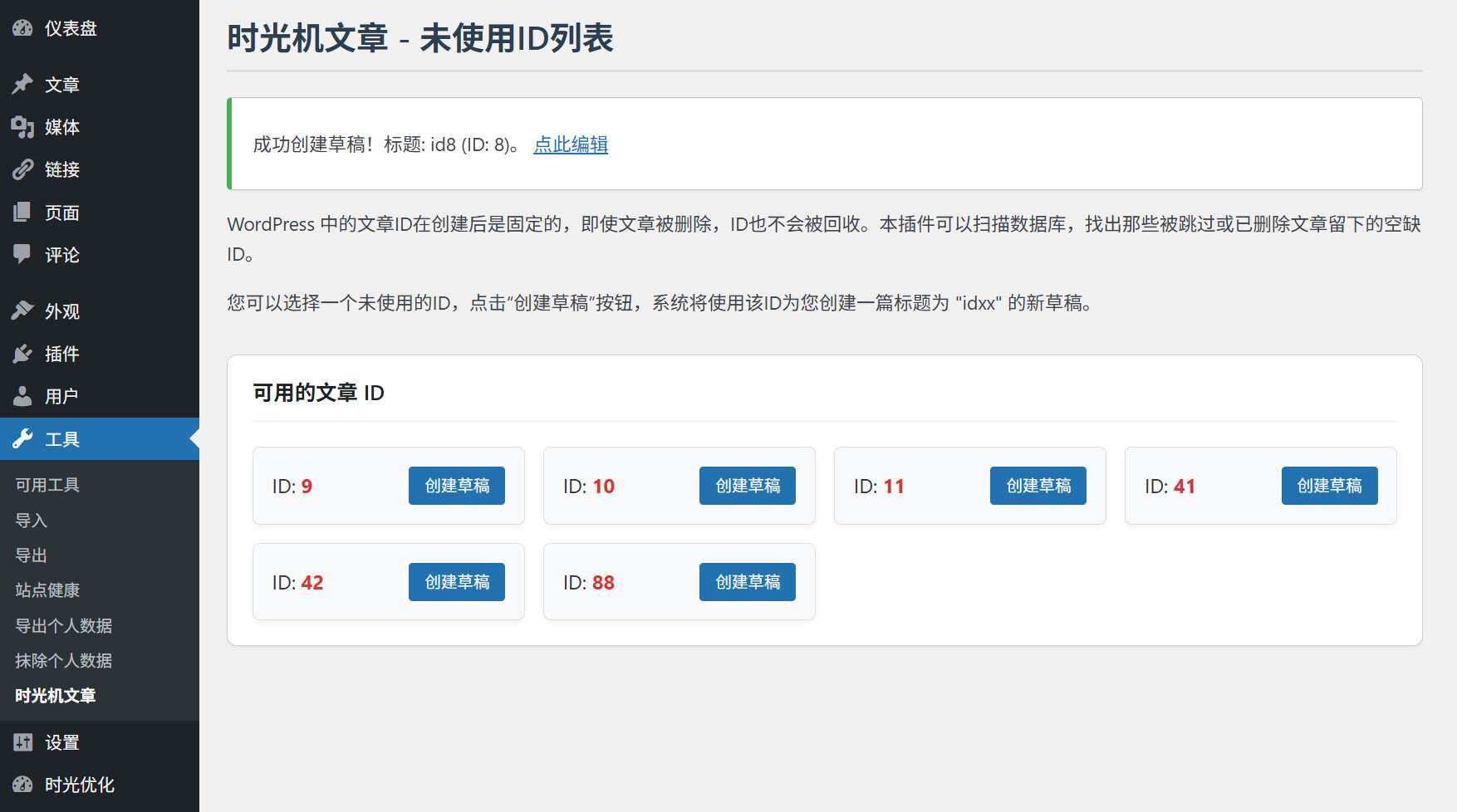Open the 时光优化 sidebar menu
This screenshot has width=1457, height=812.
click(79, 785)
